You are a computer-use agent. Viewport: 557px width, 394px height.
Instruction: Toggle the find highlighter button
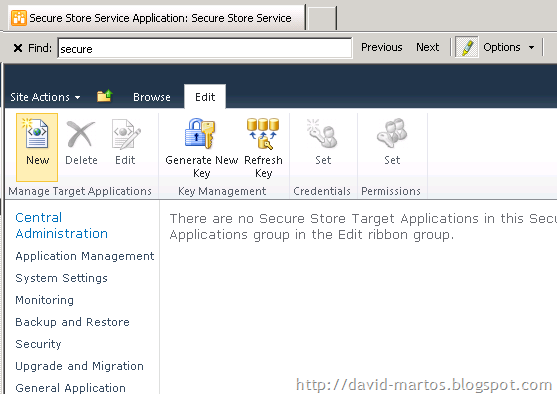(x=466, y=47)
